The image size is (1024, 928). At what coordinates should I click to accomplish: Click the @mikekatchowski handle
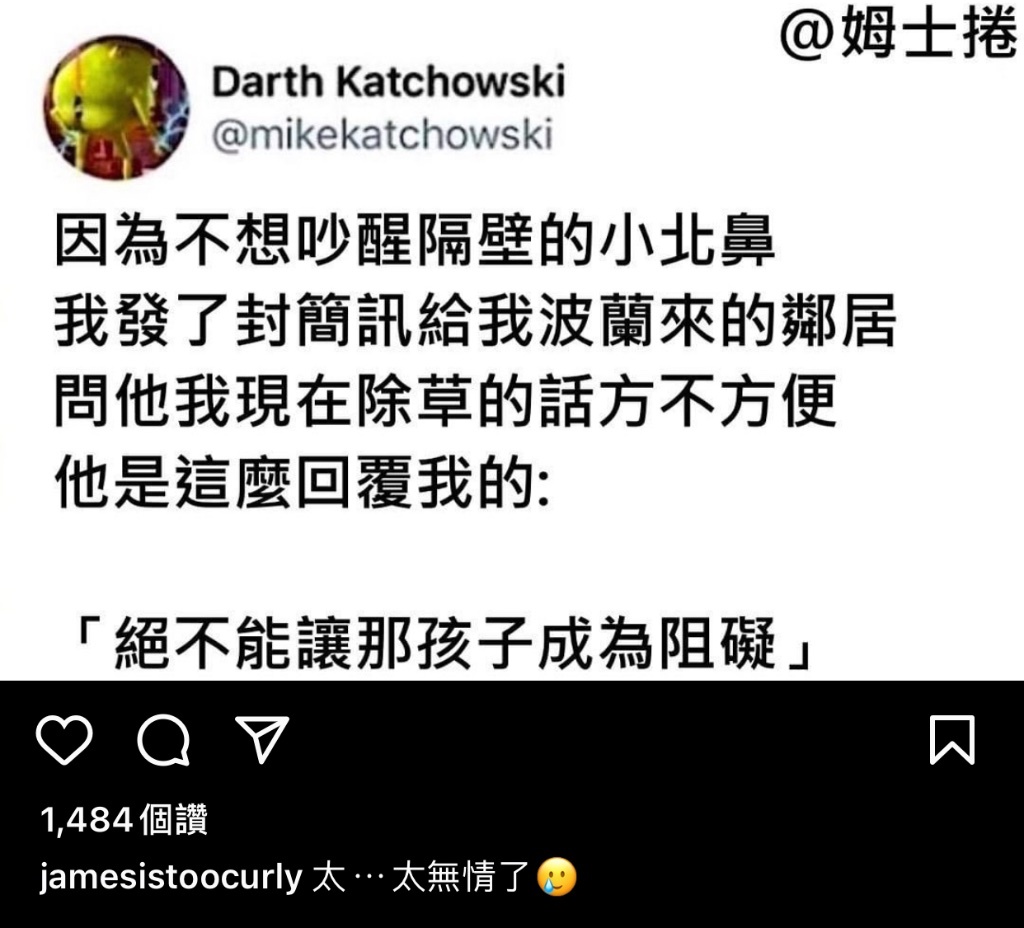point(382,135)
